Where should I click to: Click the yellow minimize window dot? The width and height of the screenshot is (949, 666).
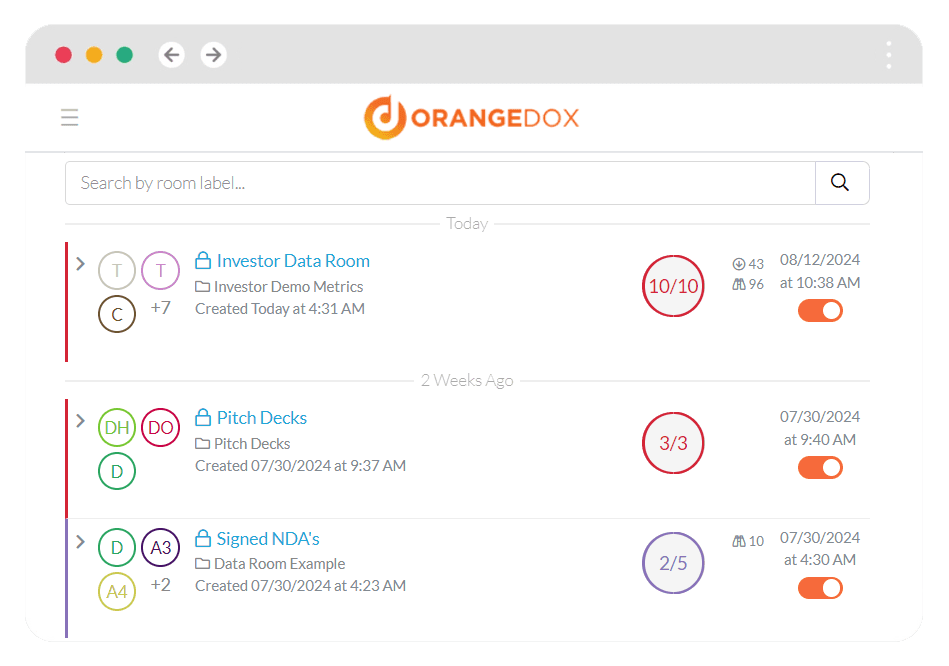[94, 55]
